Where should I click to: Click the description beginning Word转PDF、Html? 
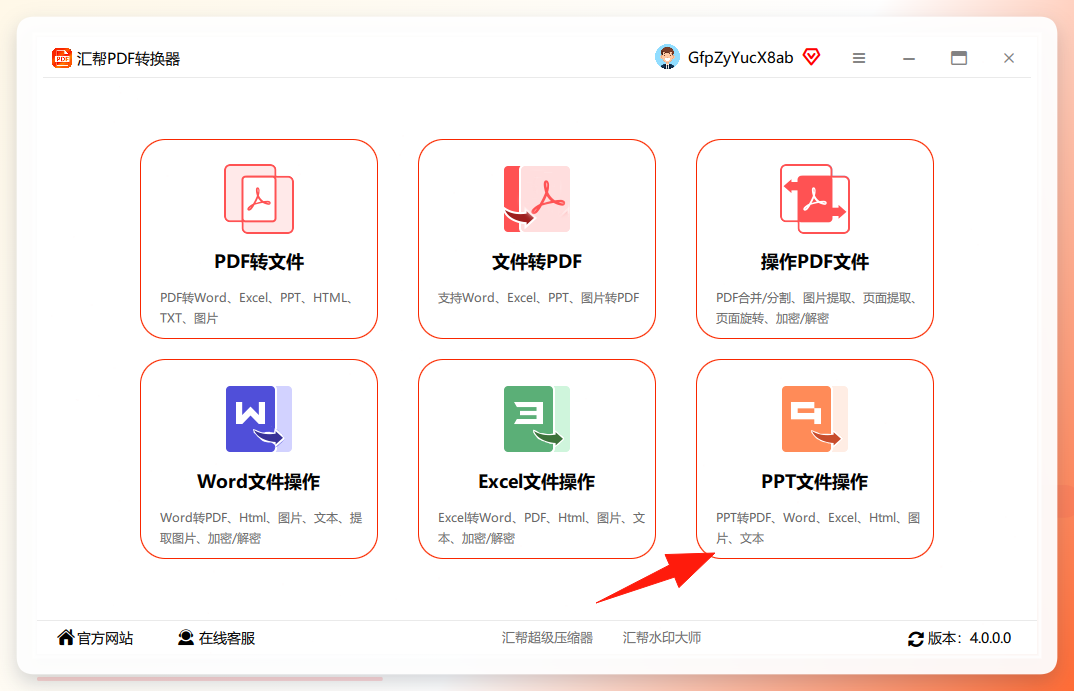click(261, 528)
